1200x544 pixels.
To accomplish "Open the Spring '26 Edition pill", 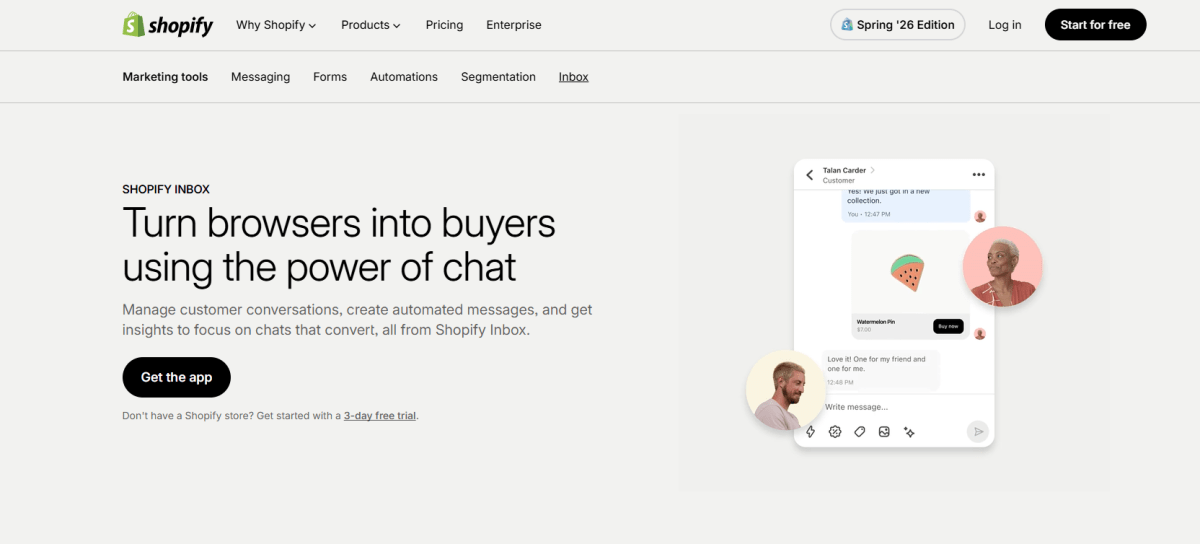I will pos(898,25).
